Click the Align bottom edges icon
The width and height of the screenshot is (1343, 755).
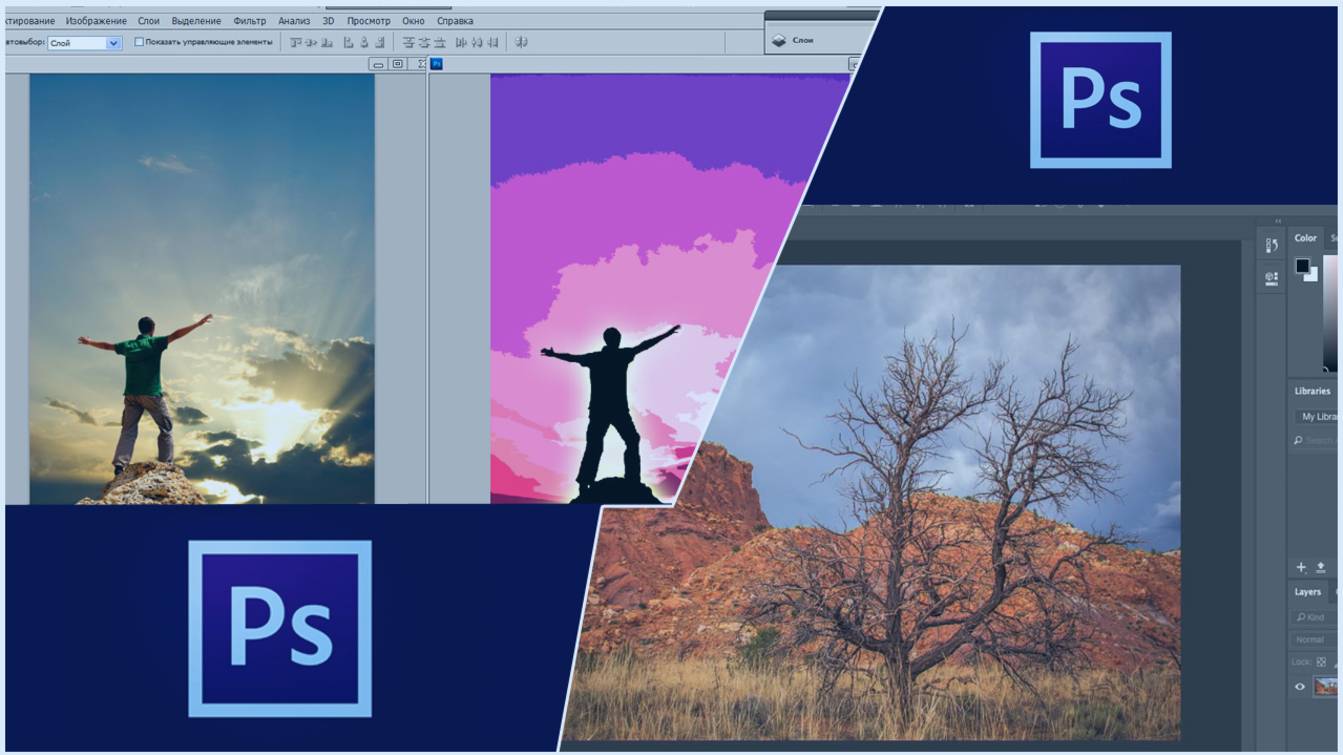[327, 43]
